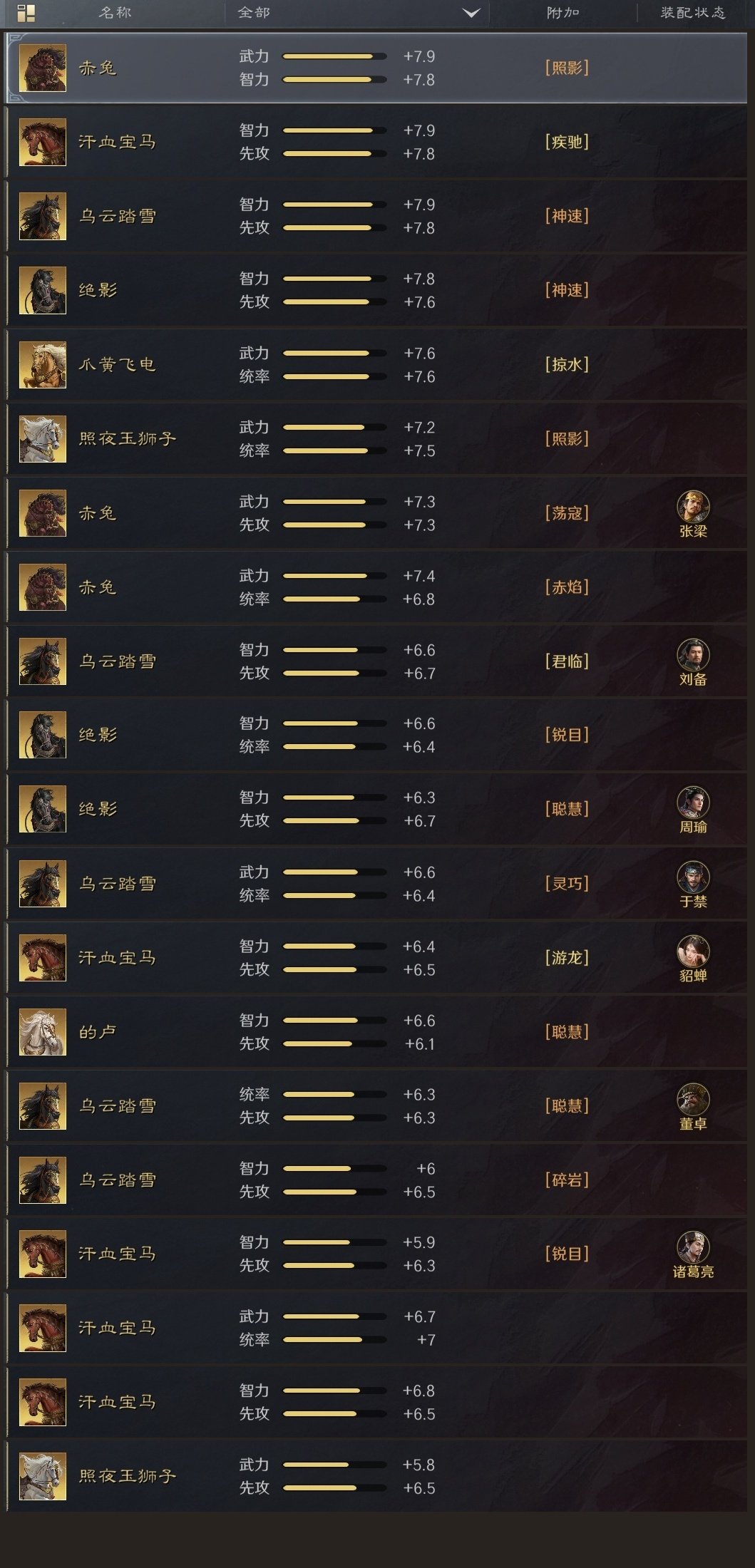Sort by the 附加 column header
Screen dimensions: 755x1568
coord(563,12)
